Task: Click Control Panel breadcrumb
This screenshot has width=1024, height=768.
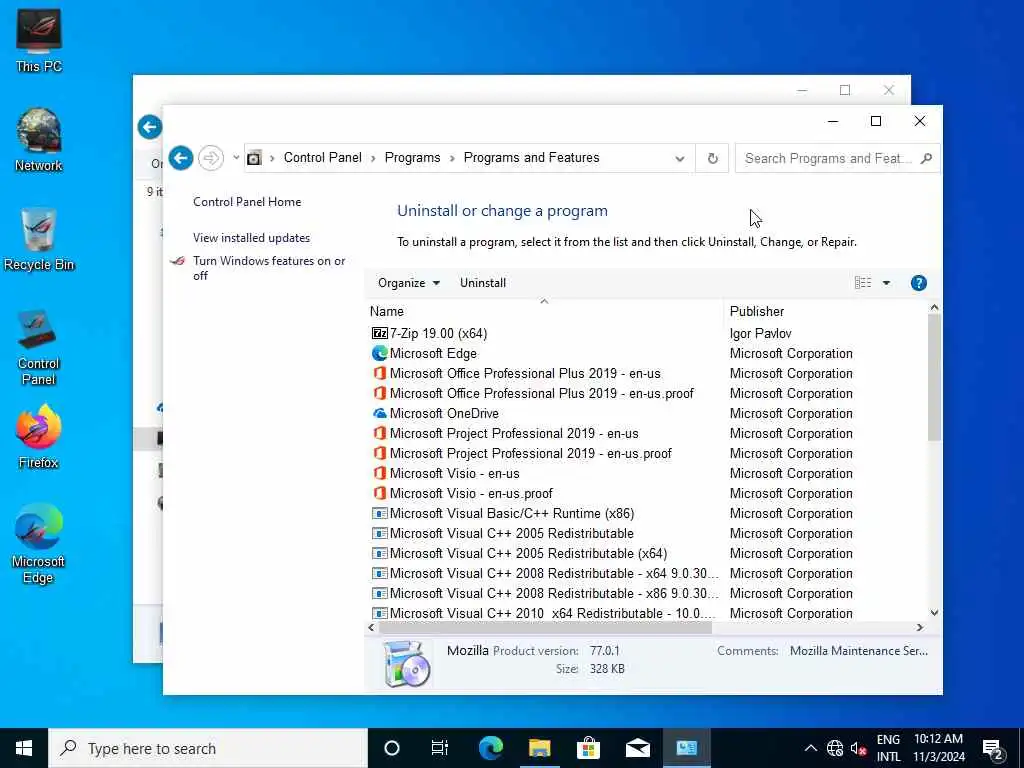Action: (x=323, y=157)
